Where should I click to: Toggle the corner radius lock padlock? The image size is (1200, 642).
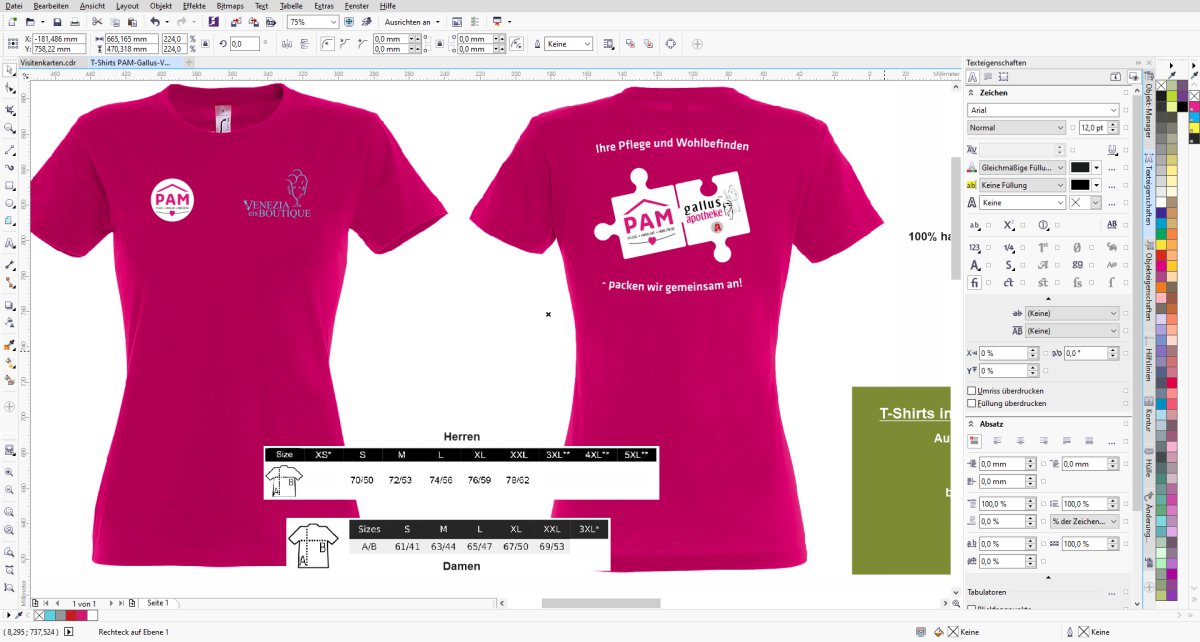[x=439, y=43]
